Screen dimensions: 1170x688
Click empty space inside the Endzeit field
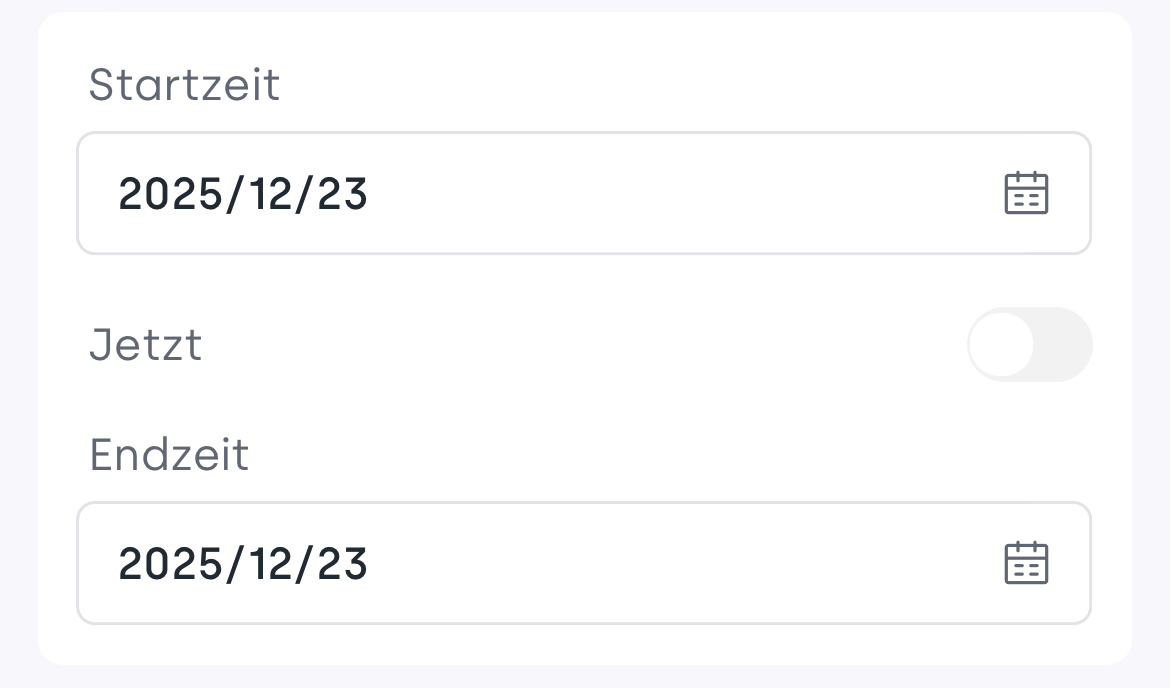pyautogui.click(x=680, y=563)
